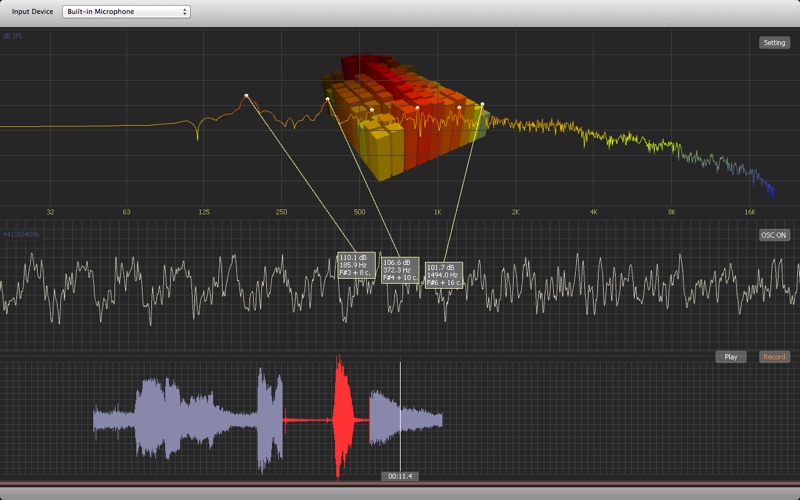The image size is (800, 500).
Task: Select the 185.9 Hz peak marker dot
Action: click(246, 96)
